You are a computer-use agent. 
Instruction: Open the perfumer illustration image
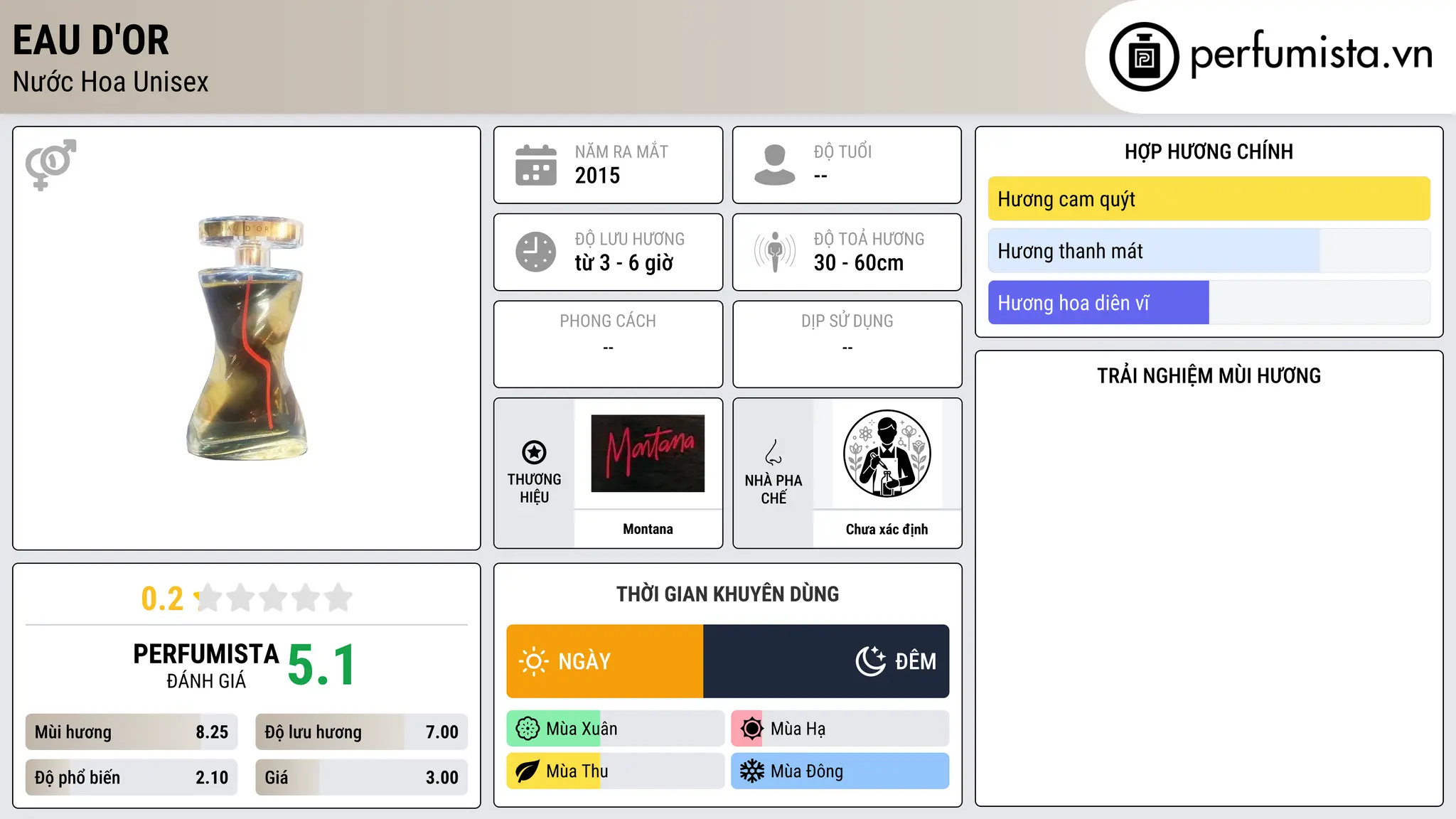[x=887, y=454]
